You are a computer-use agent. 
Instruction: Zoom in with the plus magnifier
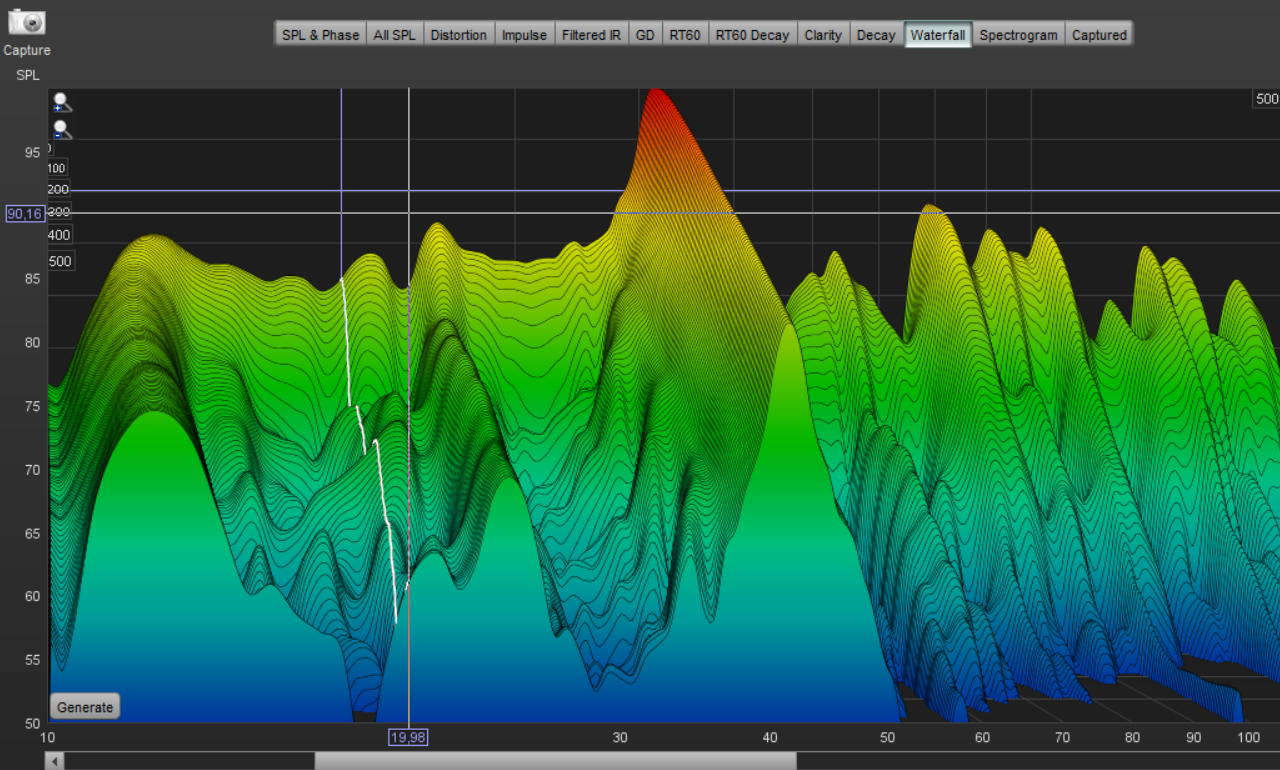coord(62,102)
